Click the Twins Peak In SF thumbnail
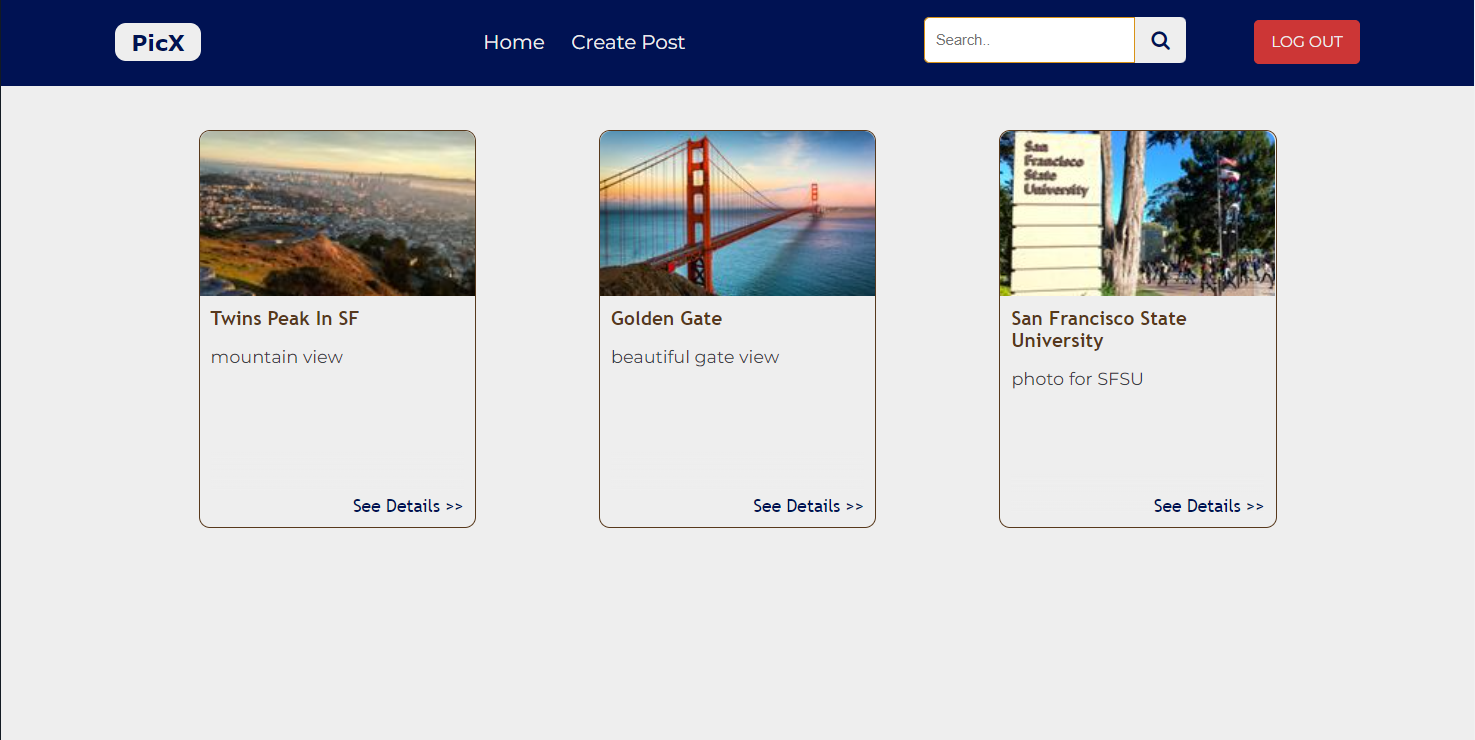The height and width of the screenshot is (740, 1475). (337, 213)
